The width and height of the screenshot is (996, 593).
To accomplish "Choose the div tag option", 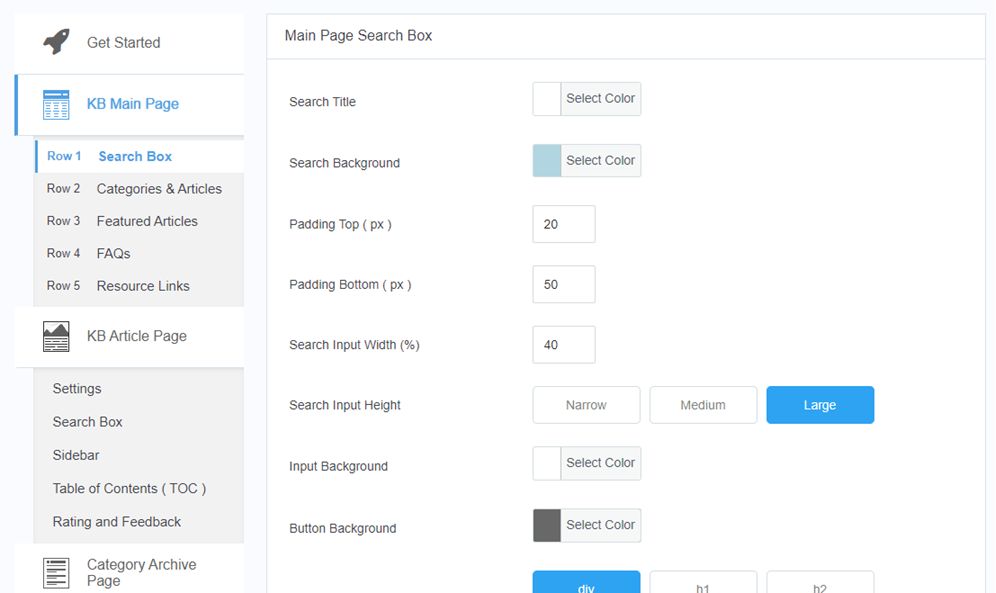I will 586,584.
